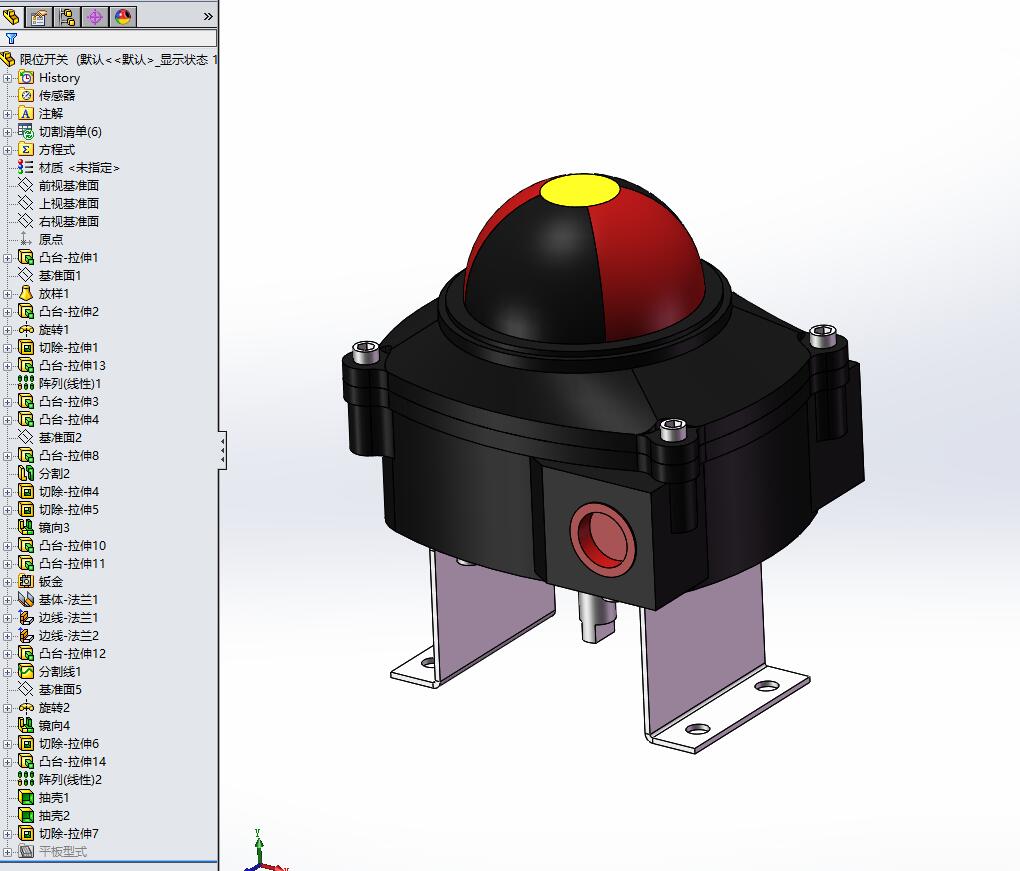Select the 基准面1 plane icon
Viewport: 1020px width, 871px height.
click(26, 276)
